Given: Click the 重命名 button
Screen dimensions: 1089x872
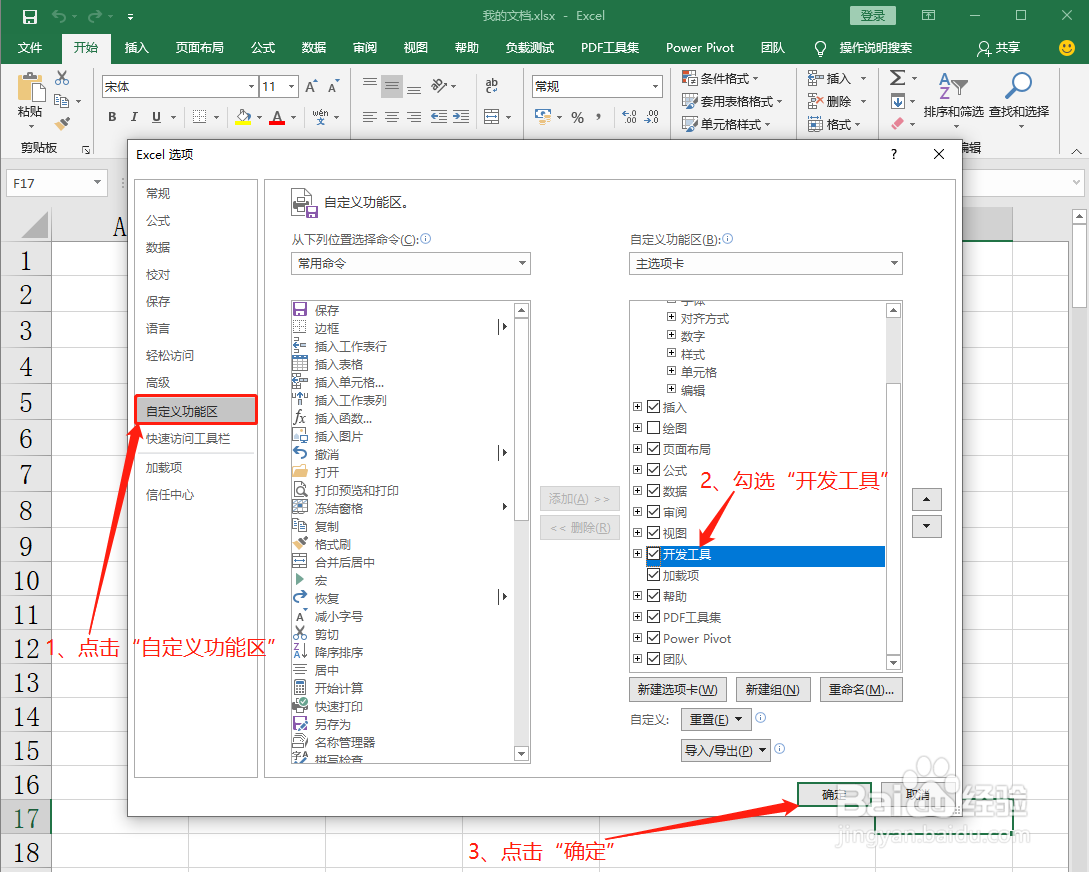Looking at the screenshot, I should coord(861,689).
